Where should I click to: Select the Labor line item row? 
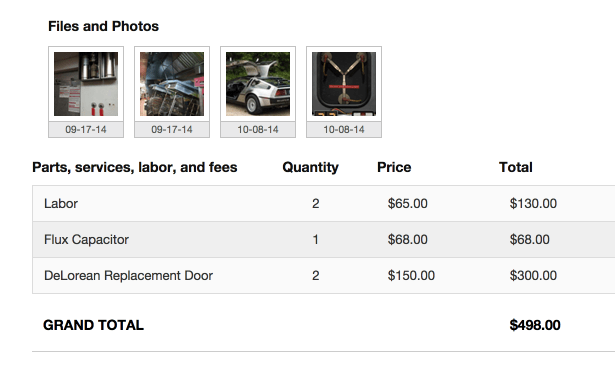[324, 204]
